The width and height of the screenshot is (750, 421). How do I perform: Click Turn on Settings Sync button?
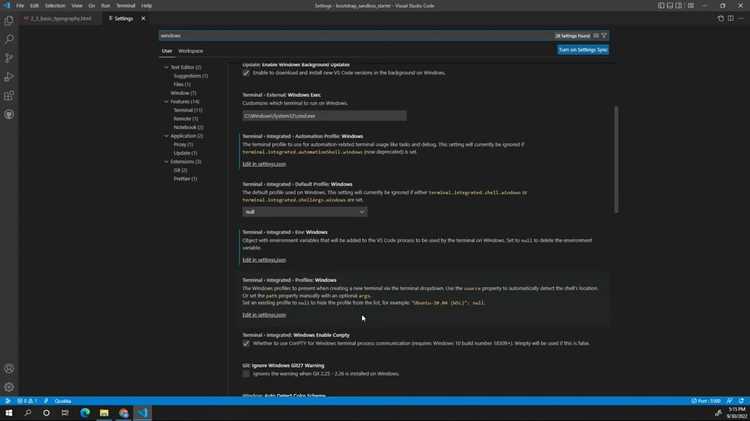[x=583, y=50]
